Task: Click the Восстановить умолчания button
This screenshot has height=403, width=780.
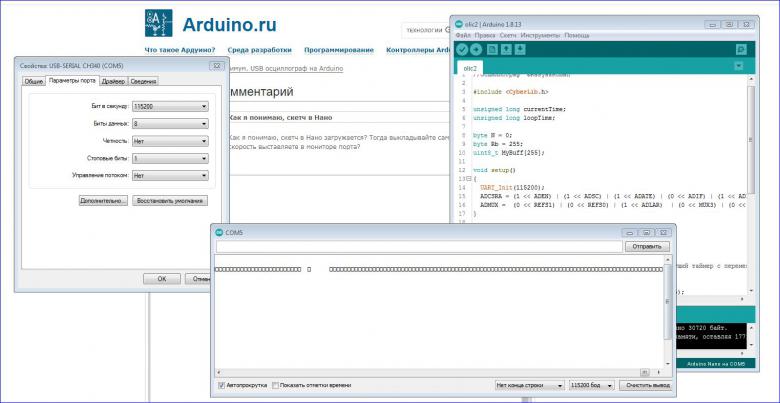Action: (170, 201)
